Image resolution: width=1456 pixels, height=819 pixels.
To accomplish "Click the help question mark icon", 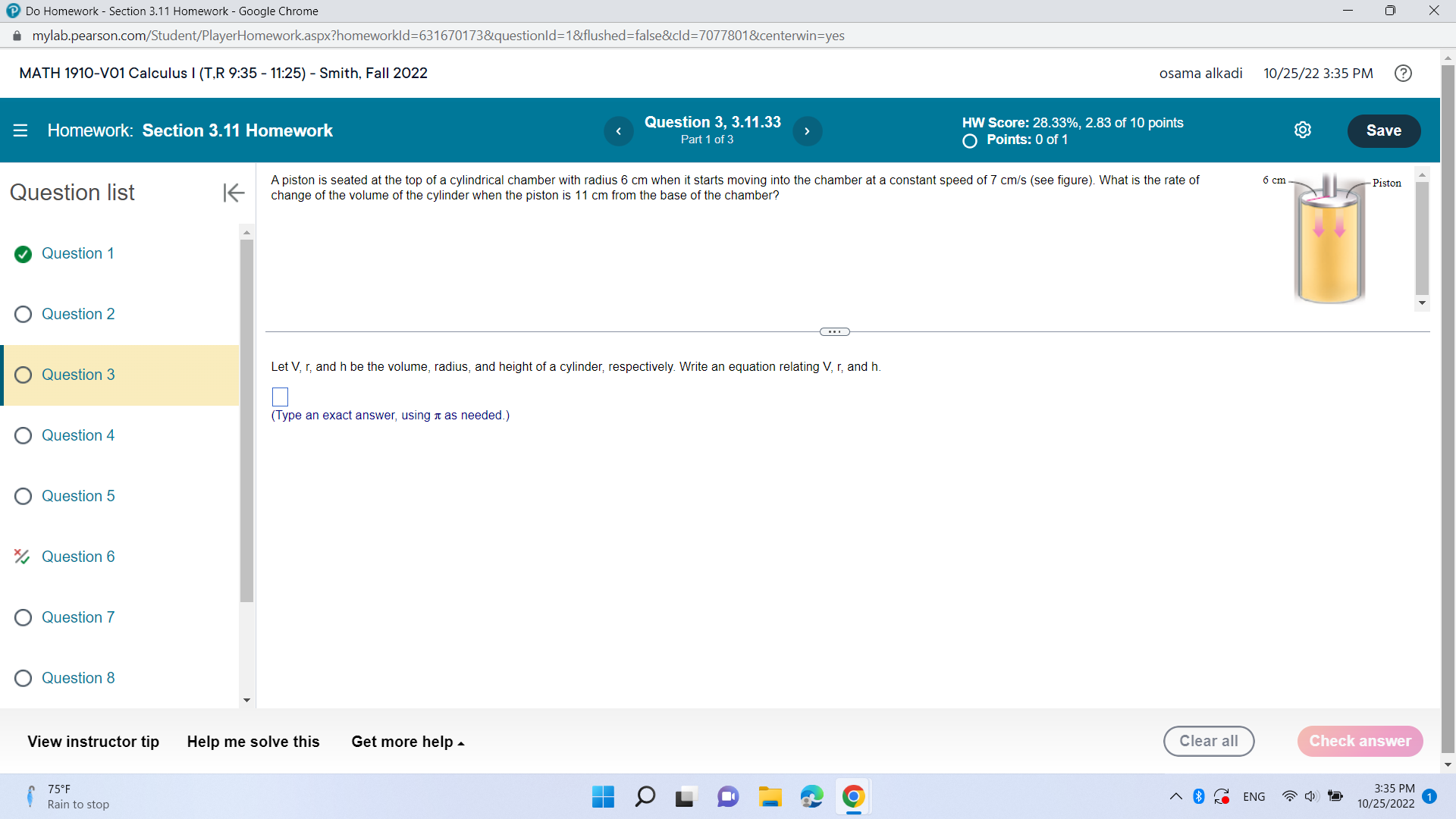I will pos(1403,73).
